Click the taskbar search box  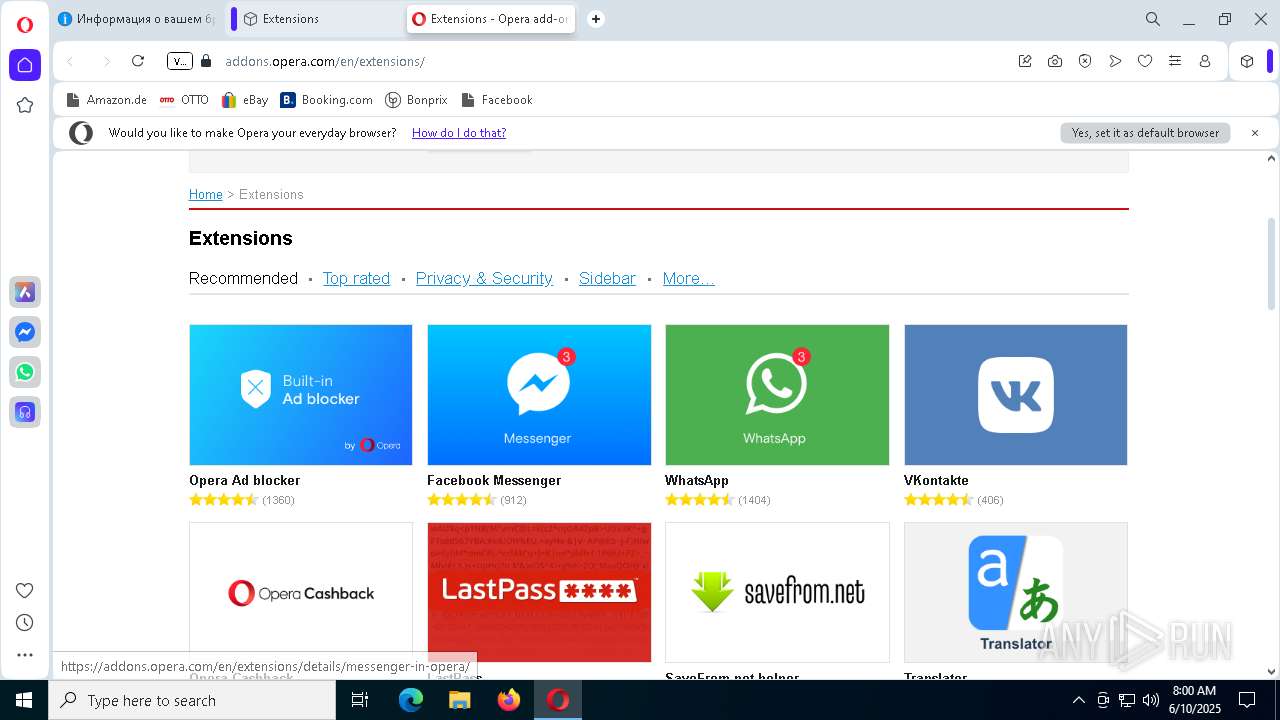click(x=192, y=700)
